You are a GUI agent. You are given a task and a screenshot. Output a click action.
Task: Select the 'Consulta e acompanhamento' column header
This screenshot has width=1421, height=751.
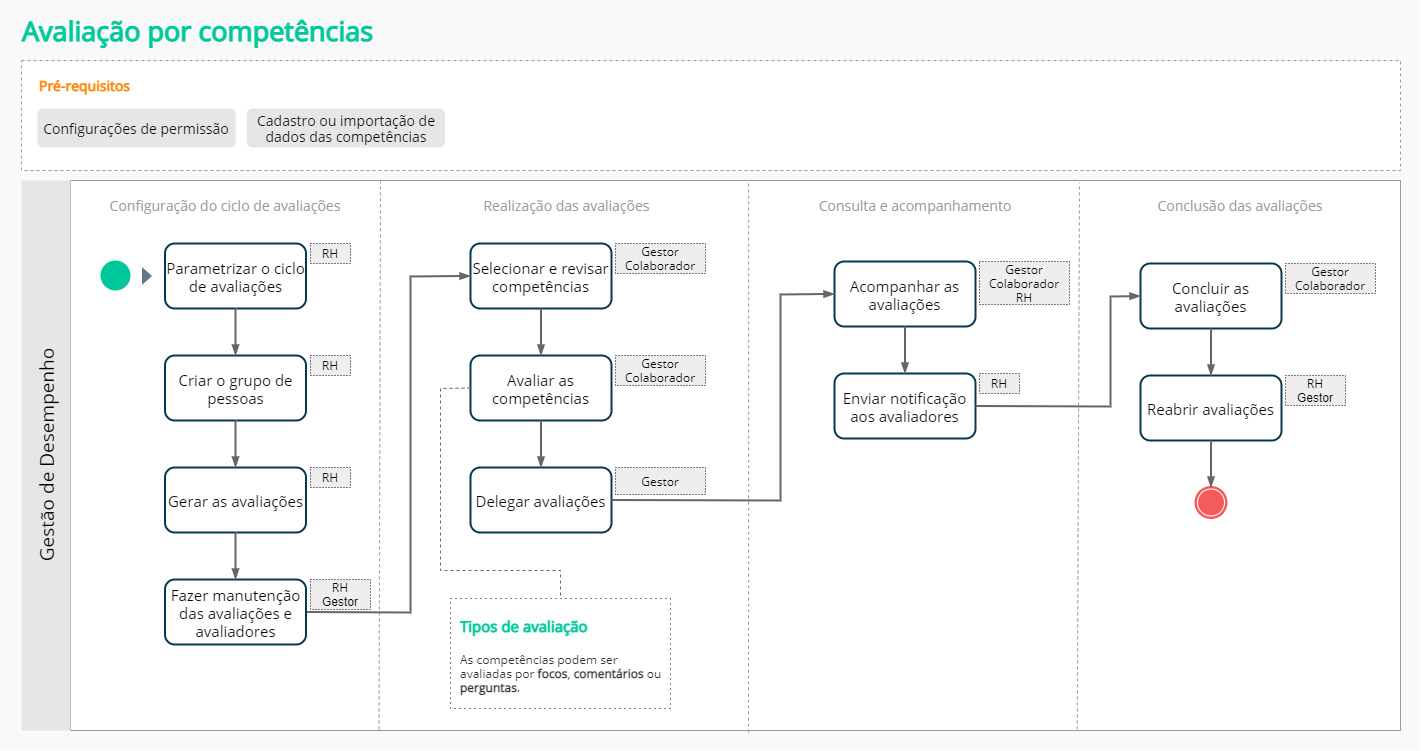point(915,206)
